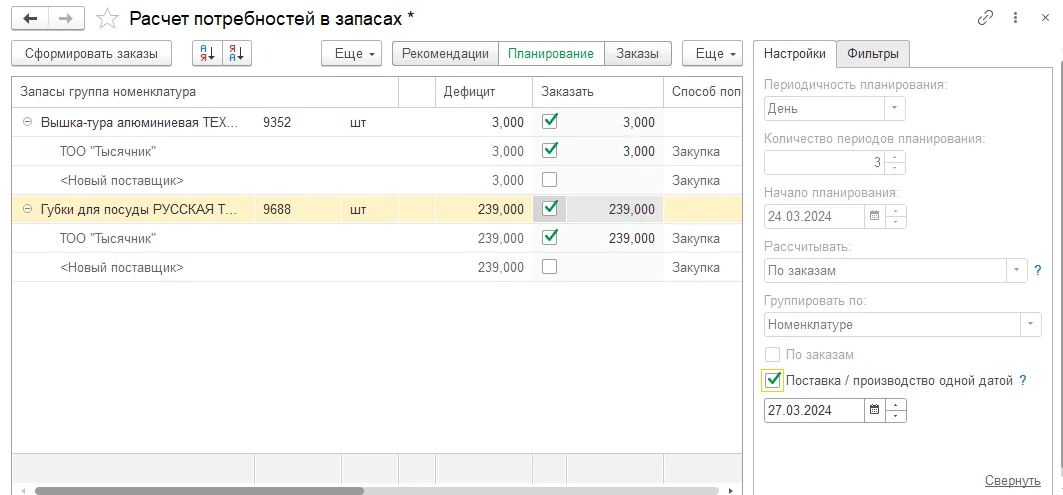Image resolution: width=1063 pixels, height=495 pixels.
Task: Sort the list ascending А-Я
Action: (207, 54)
